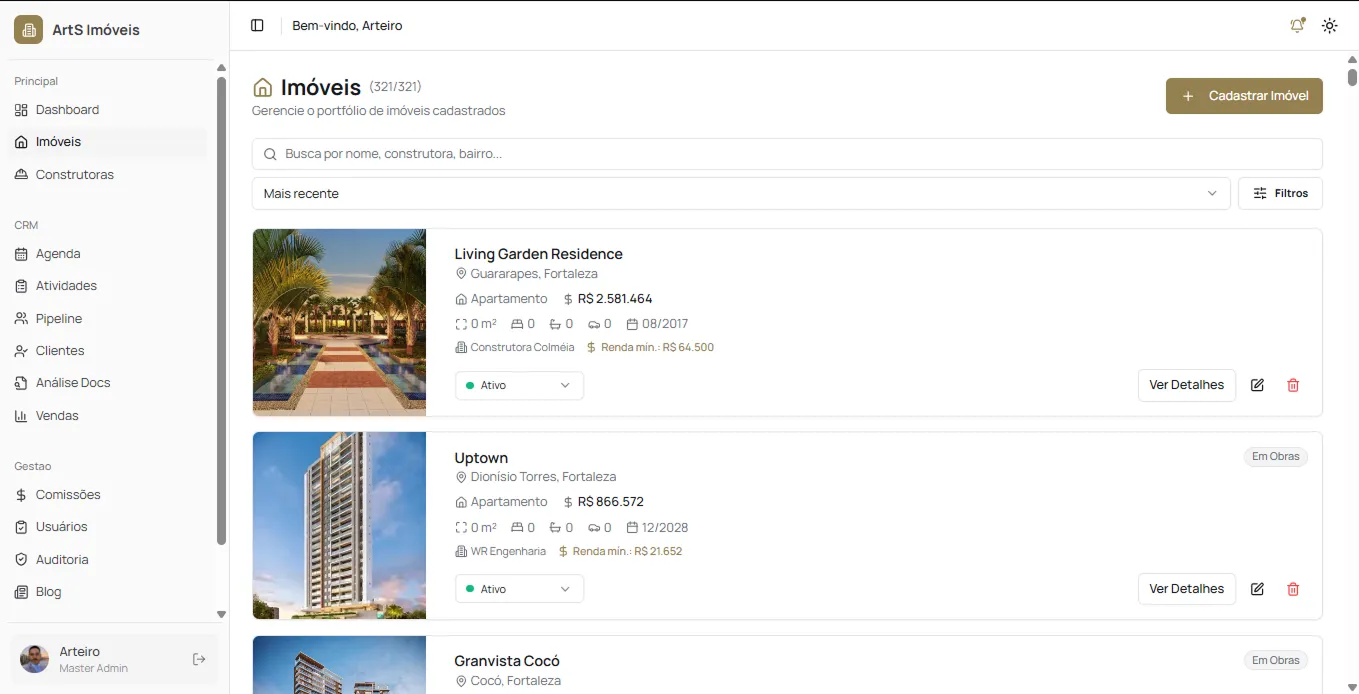Open the Filtros button
This screenshot has height=694, width=1359.
(1280, 194)
